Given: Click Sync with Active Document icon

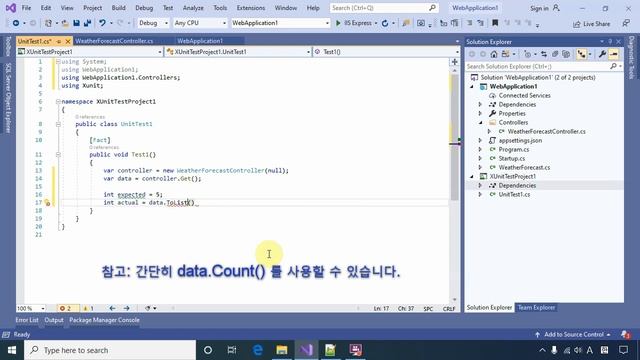Looking at the screenshot, I should point(544,54).
